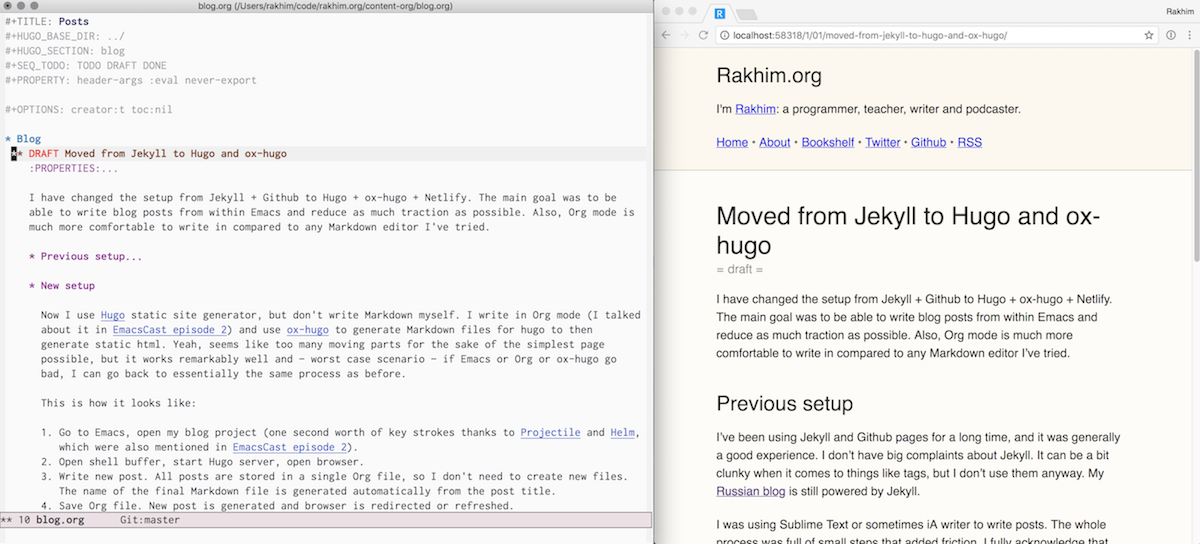Click the #+PROPERTY header-args line
Screen dimensions: 1200x544
(131, 80)
